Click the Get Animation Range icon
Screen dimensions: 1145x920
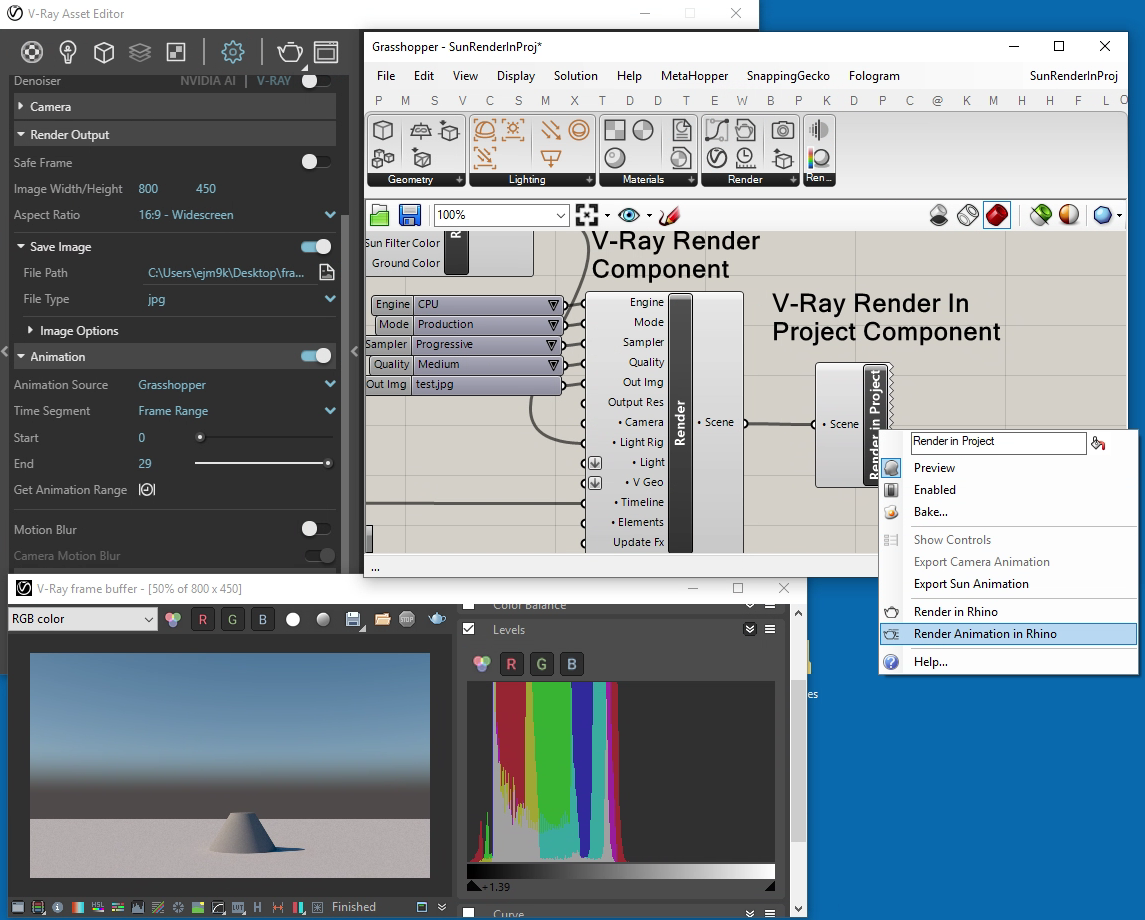click(147, 490)
